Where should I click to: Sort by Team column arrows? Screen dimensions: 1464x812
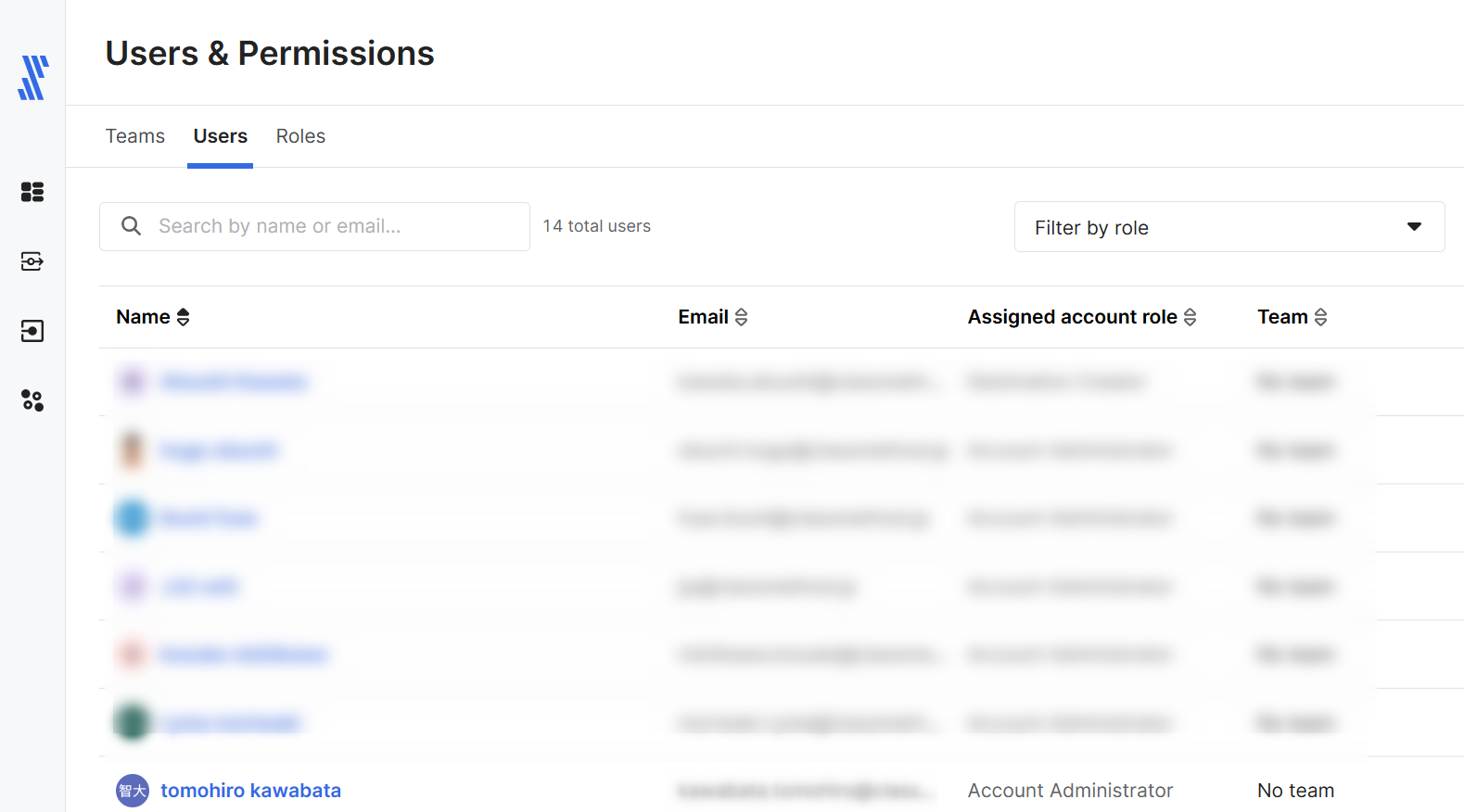click(x=1320, y=317)
